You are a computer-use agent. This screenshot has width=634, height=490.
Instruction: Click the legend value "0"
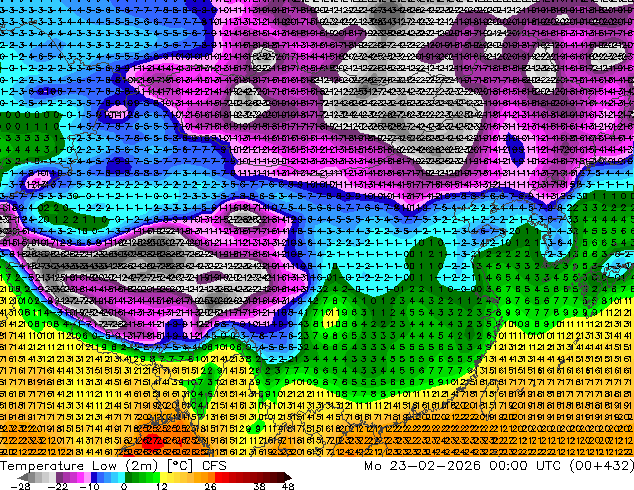tap(124, 486)
